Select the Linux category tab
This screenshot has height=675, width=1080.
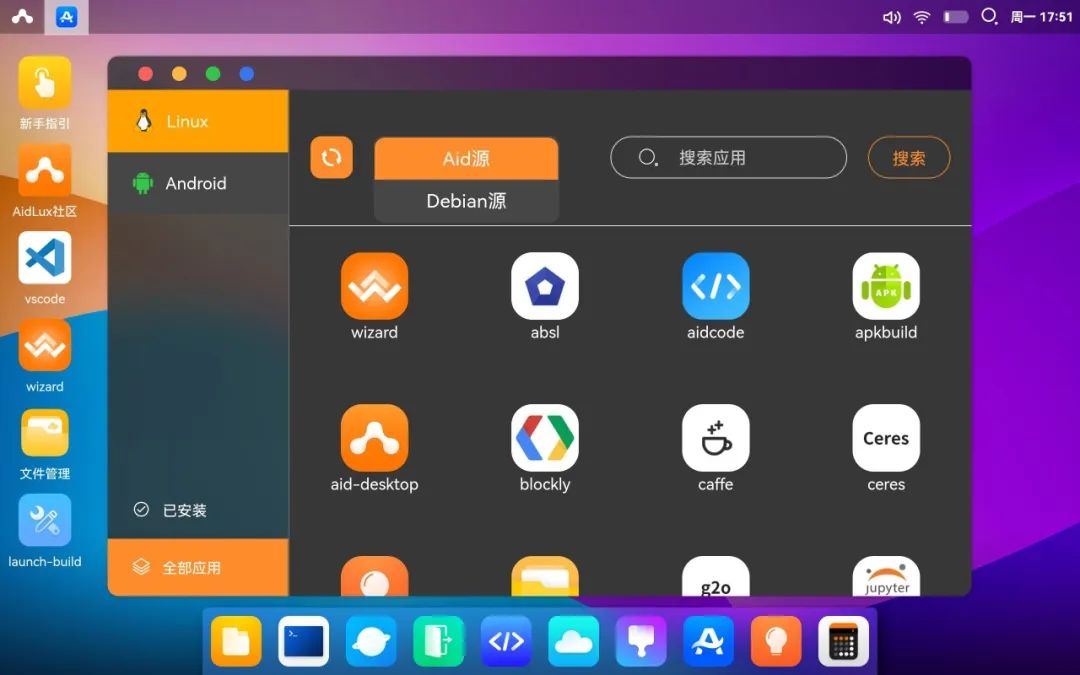tap(198, 121)
